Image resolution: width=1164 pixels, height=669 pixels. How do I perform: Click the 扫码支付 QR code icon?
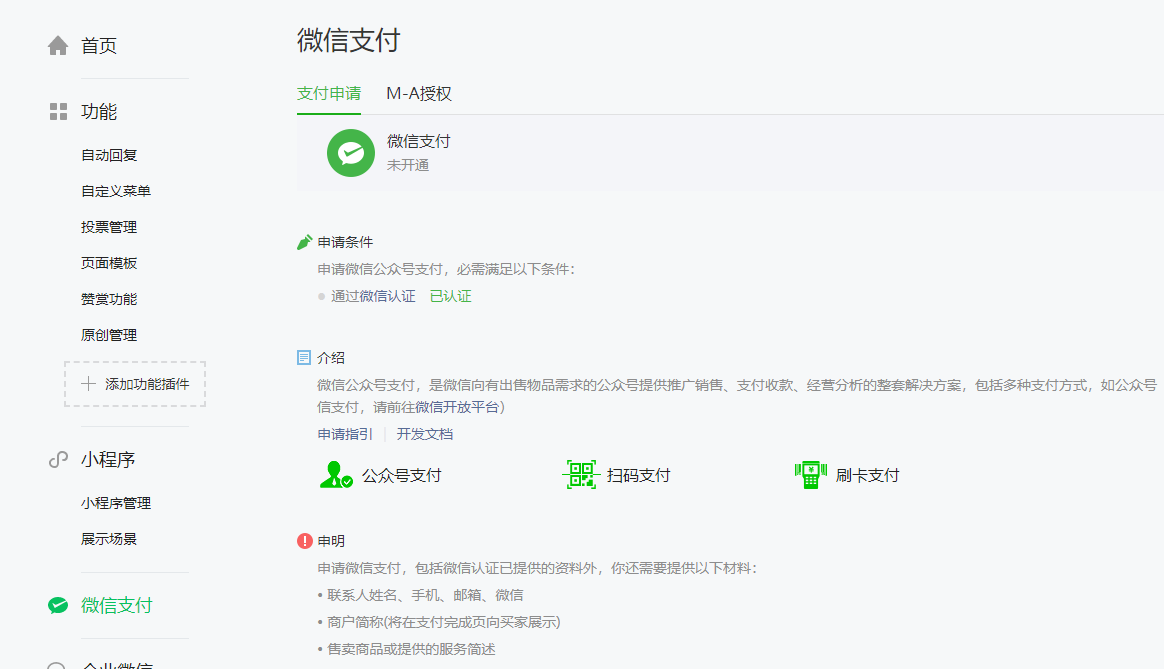[x=581, y=475]
